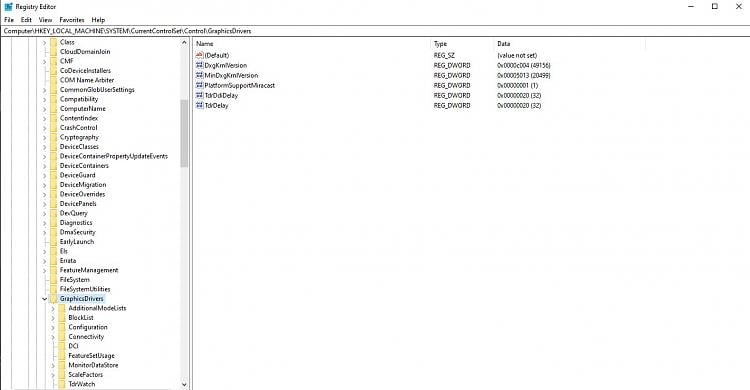Viewport: 750px width, 390px height.
Task: Click REG_SZ type of Default value
Action: click(x=444, y=55)
